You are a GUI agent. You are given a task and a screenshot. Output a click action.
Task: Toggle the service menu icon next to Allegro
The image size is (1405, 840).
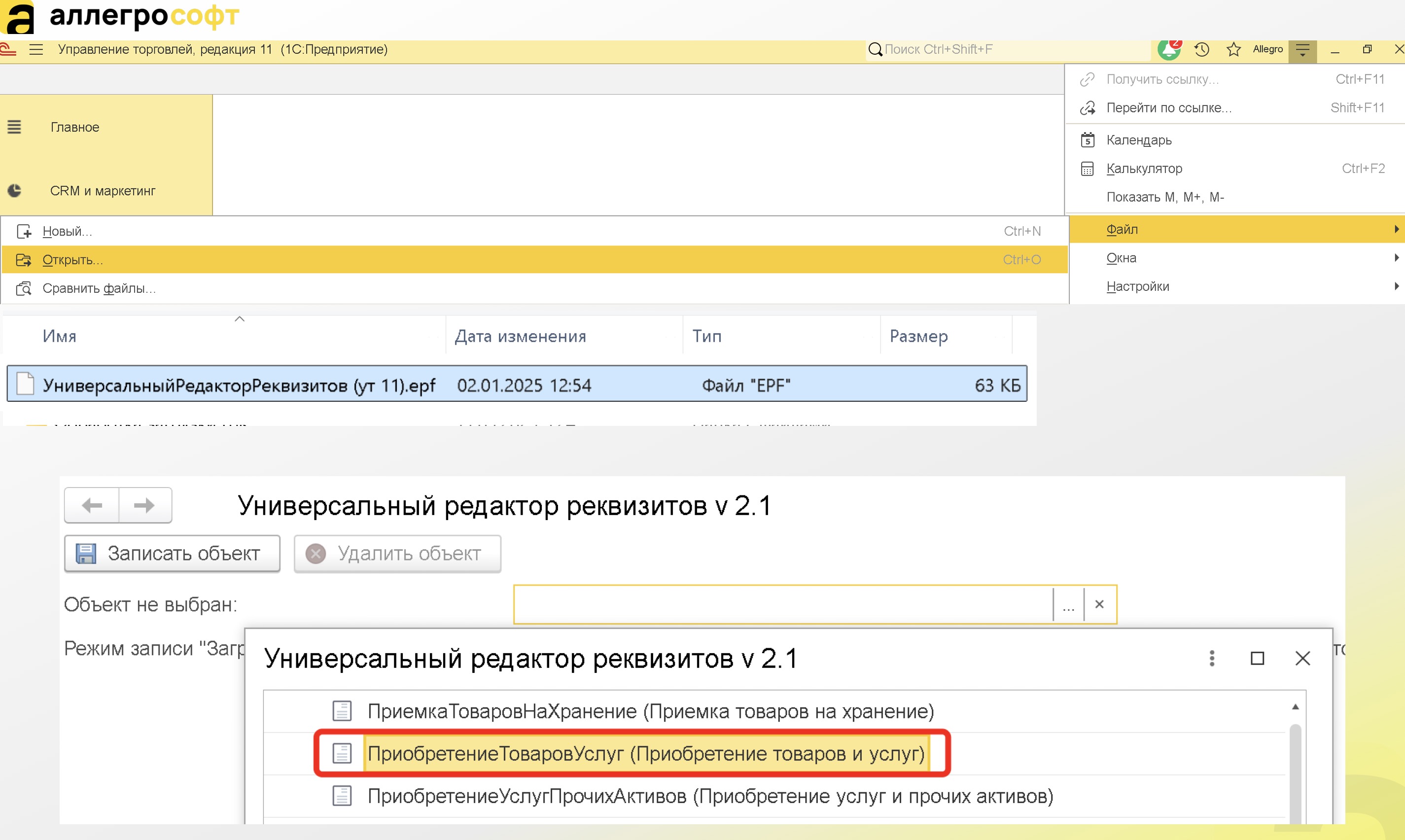[1302, 50]
